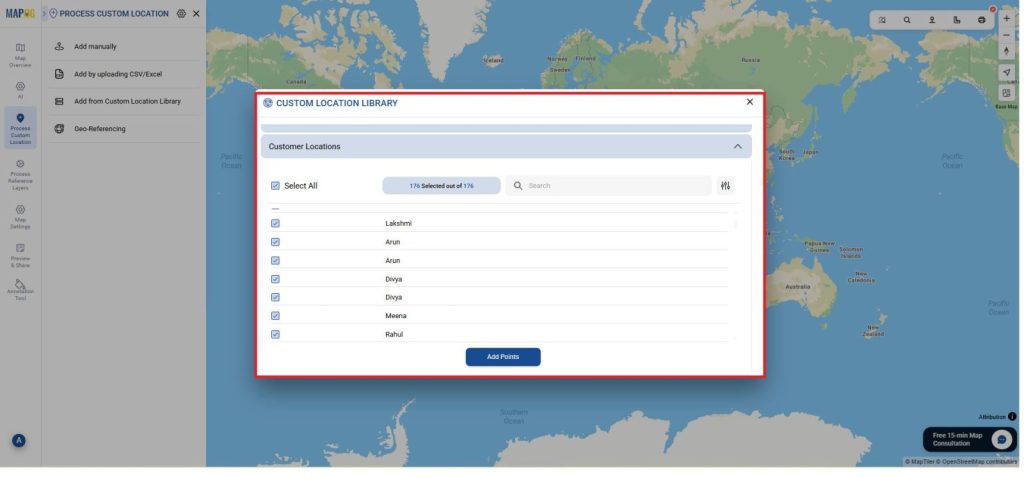1024x478 pixels.
Task: Click the Rahul name in list
Action: click(x=394, y=334)
